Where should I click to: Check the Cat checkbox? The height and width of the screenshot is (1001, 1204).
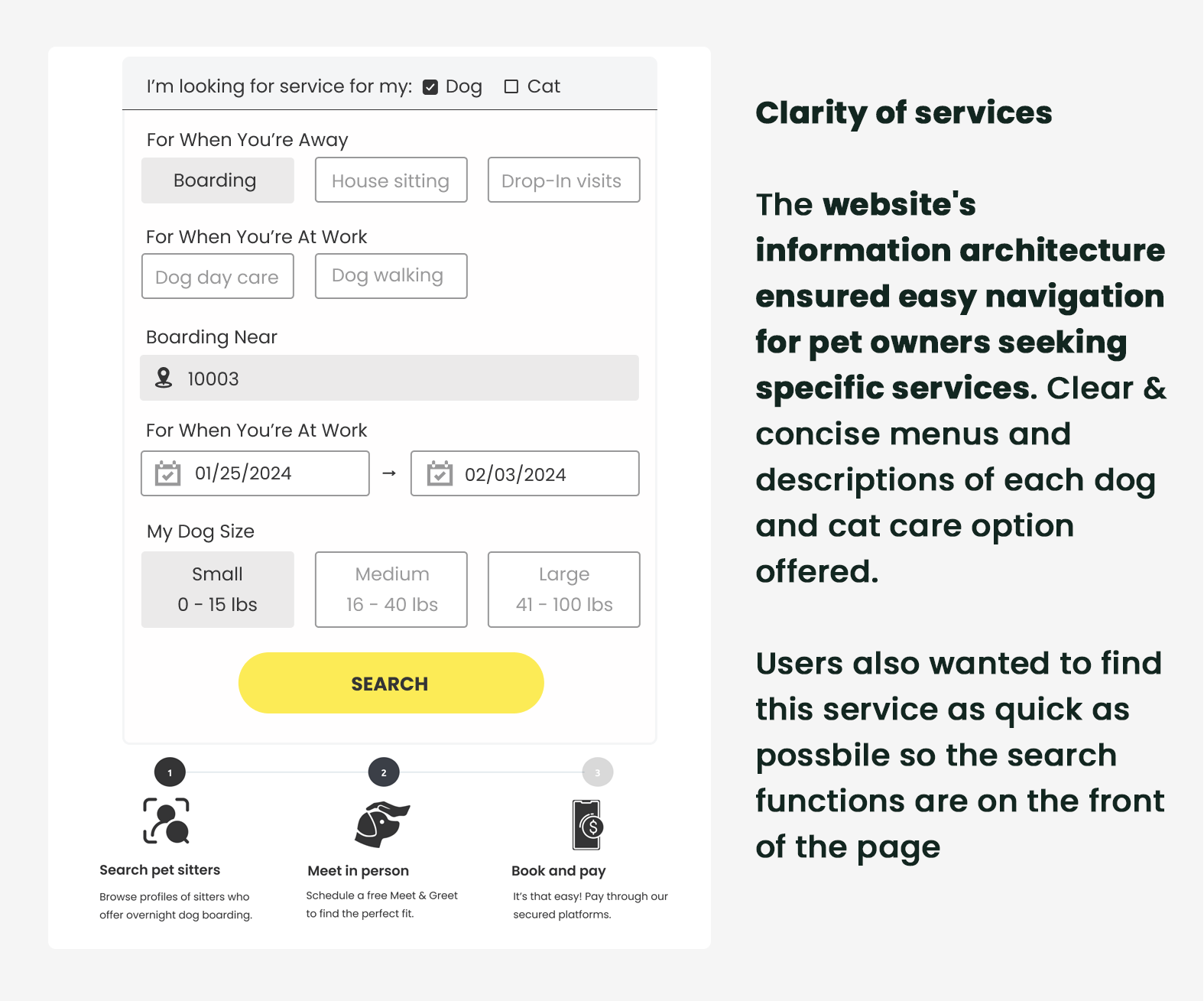coord(511,87)
